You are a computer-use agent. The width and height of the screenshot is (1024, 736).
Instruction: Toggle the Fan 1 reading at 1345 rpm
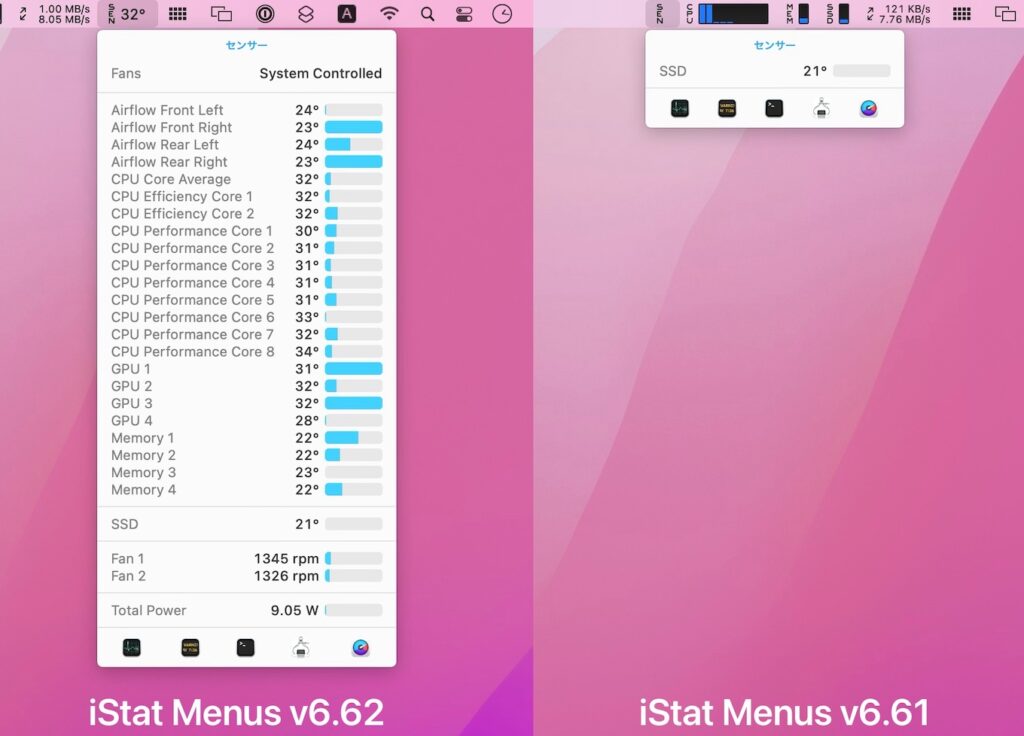[246, 558]
